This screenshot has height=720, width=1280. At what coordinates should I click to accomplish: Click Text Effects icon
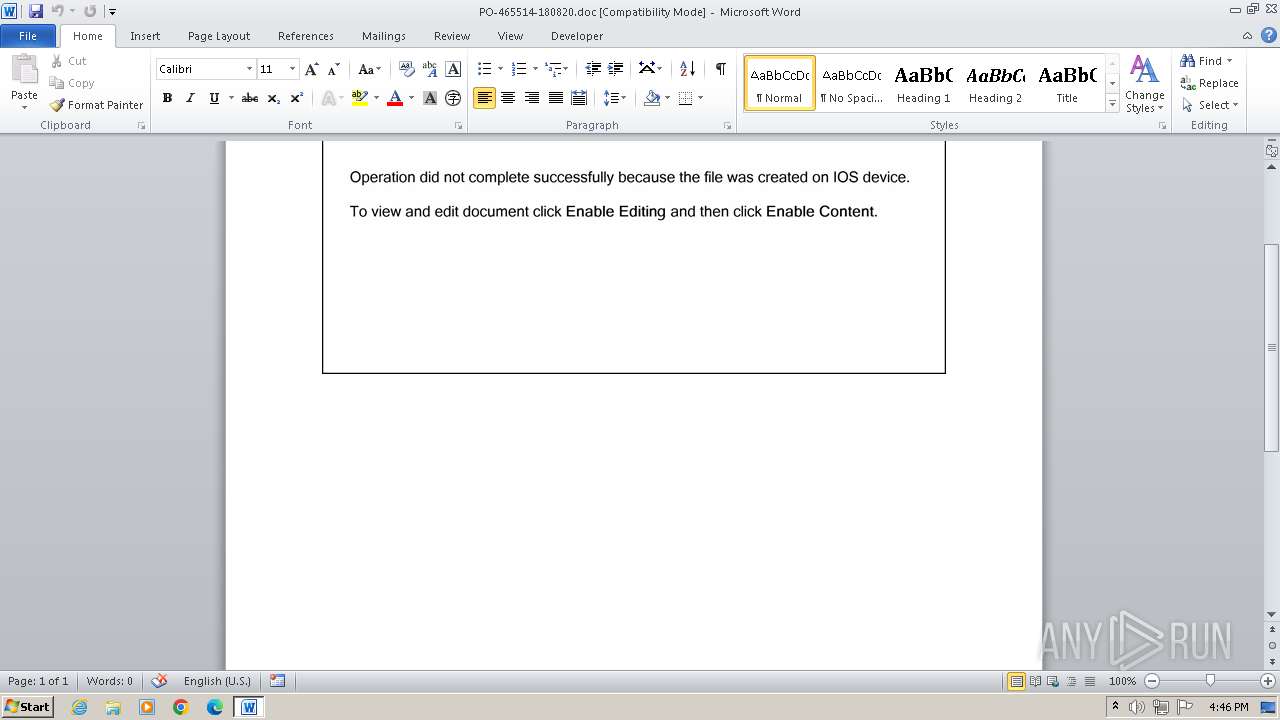tap(328, 98)
